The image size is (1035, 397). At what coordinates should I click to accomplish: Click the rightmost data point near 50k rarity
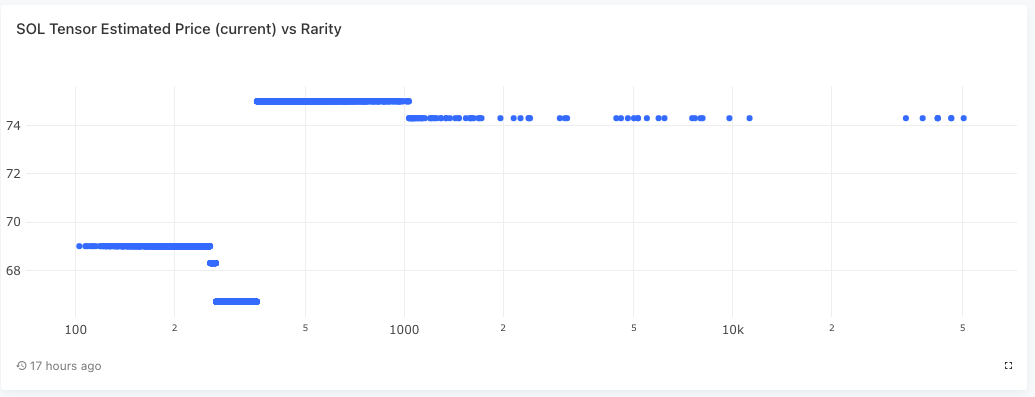pyautogui.click(x=964, y=118)
